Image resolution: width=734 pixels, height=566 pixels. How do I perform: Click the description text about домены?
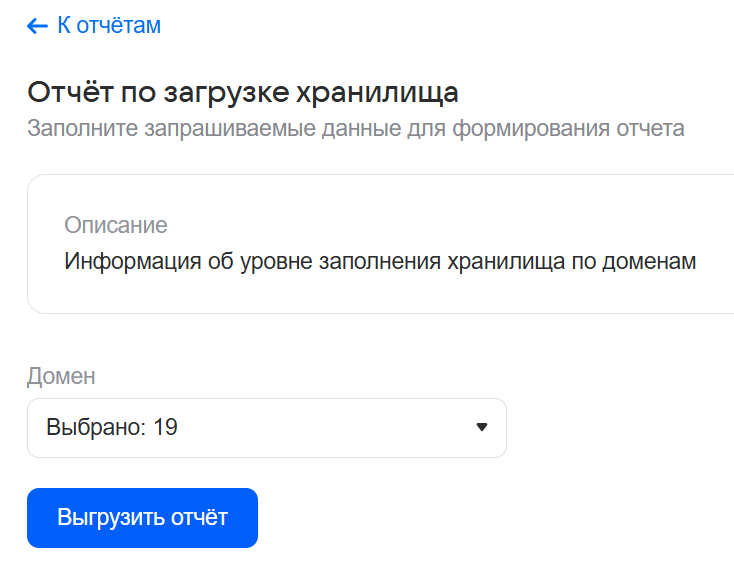[380, 262]
